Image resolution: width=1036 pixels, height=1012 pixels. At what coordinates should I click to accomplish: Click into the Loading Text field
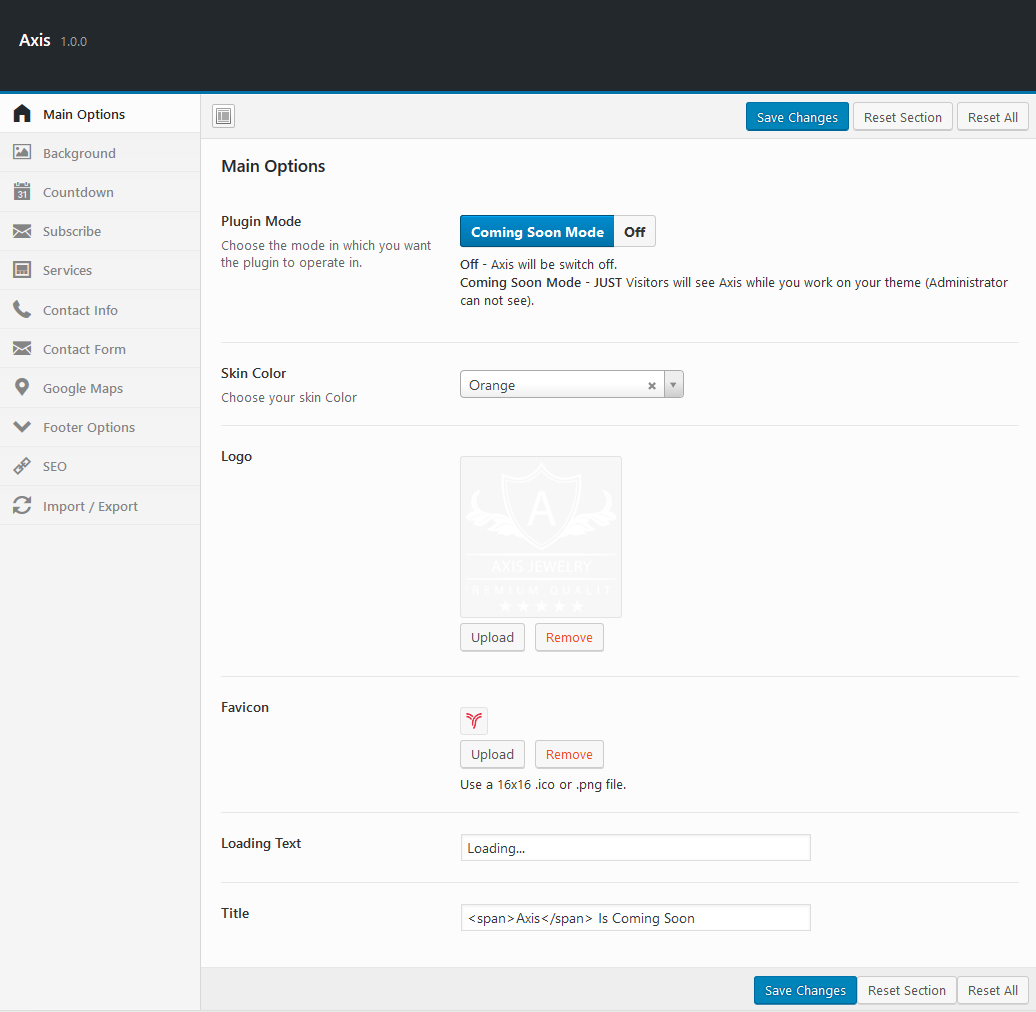(635, 848)
